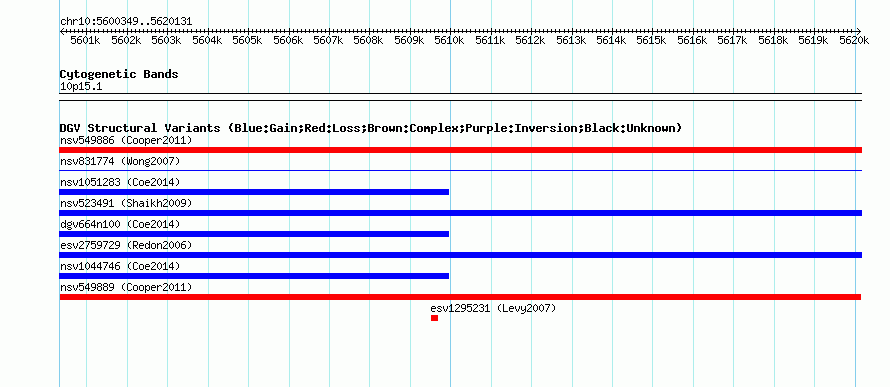Click the Cytogenetic Bands track title
The image size is (890, 387).
pos(119,74)
